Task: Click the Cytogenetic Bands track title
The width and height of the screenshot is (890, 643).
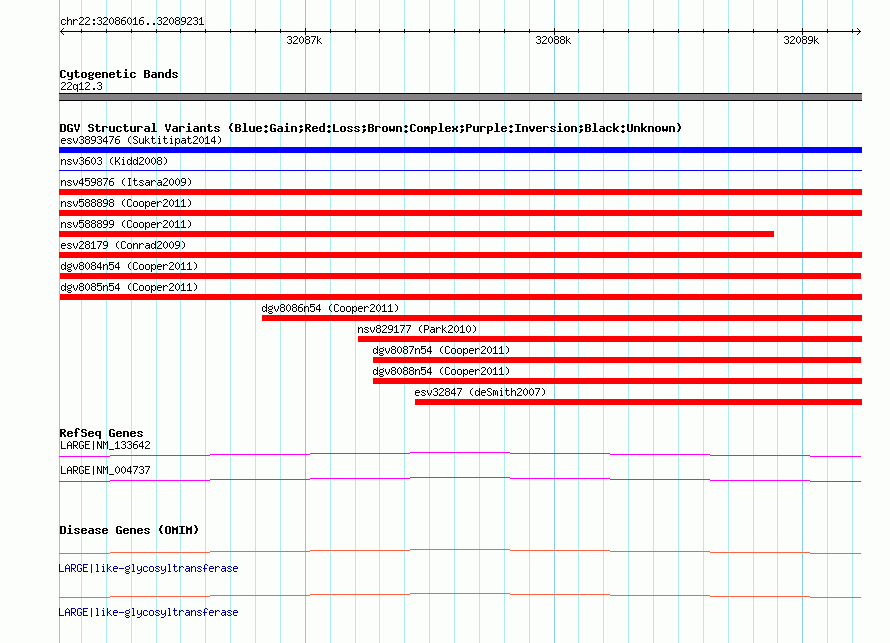Action: pyautogui.click(x=119, y=74)
